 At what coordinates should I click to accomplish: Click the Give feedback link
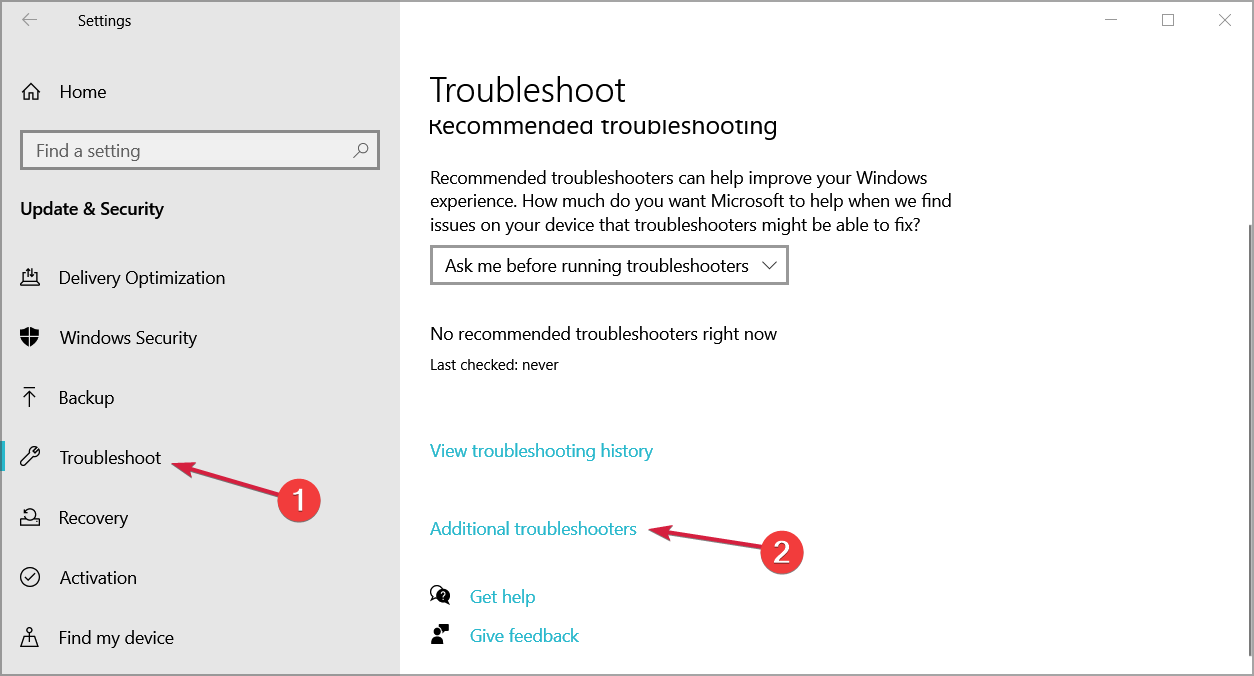(524, 636)
